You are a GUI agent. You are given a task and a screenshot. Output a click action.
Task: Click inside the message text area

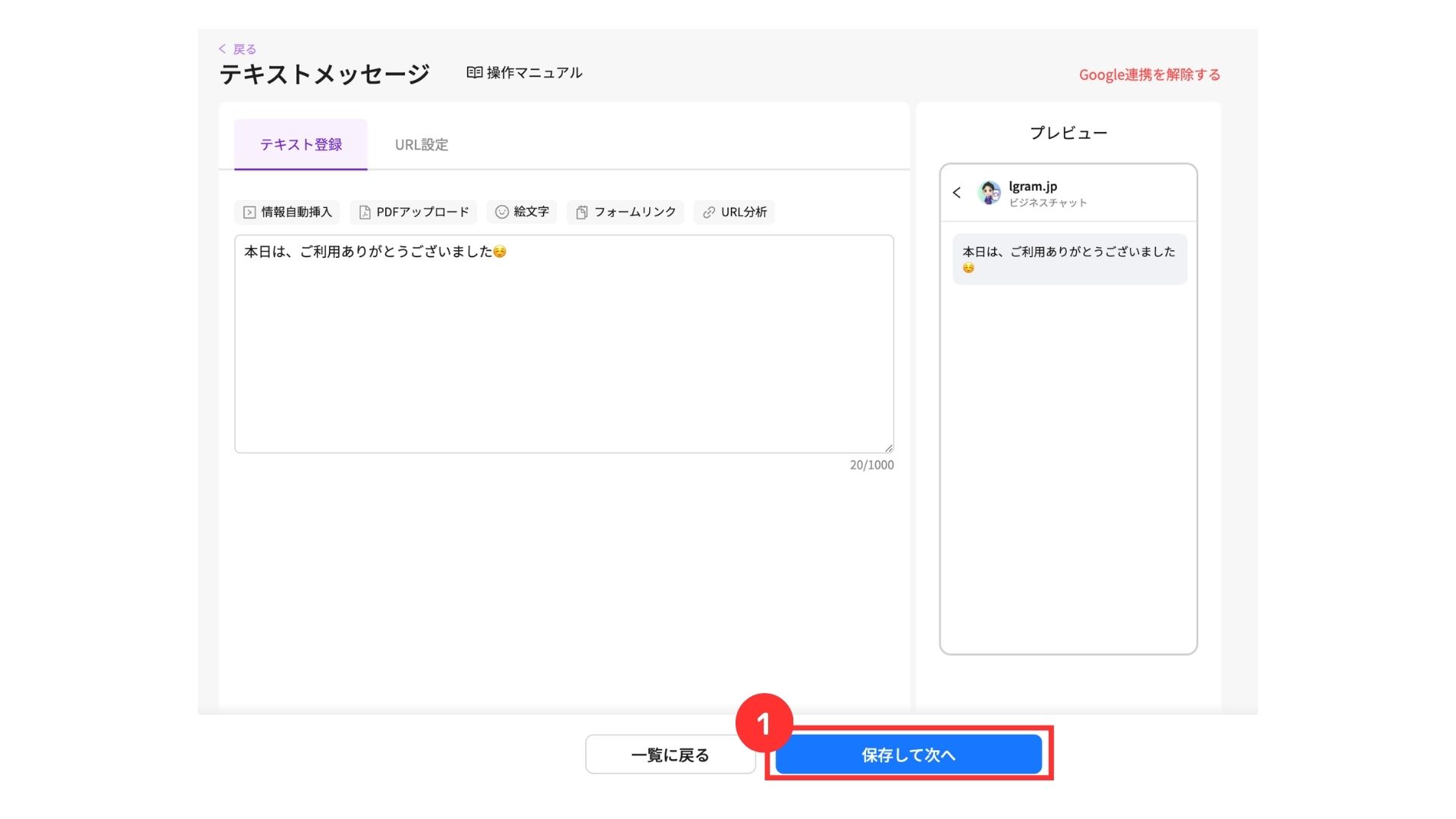pyautogui.click(x=563, y=349)
